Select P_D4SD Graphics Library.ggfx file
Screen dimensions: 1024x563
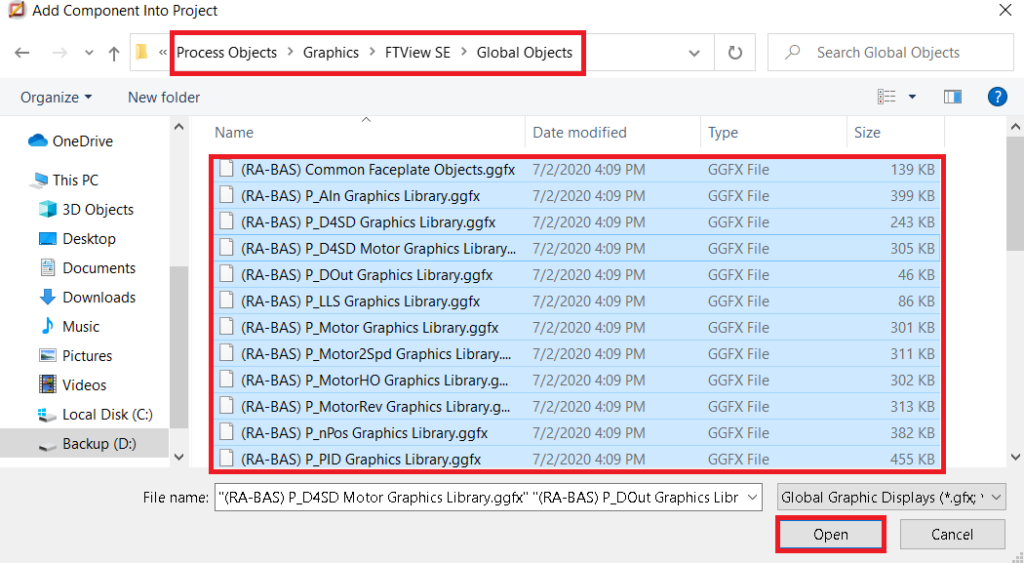point(577,222)
